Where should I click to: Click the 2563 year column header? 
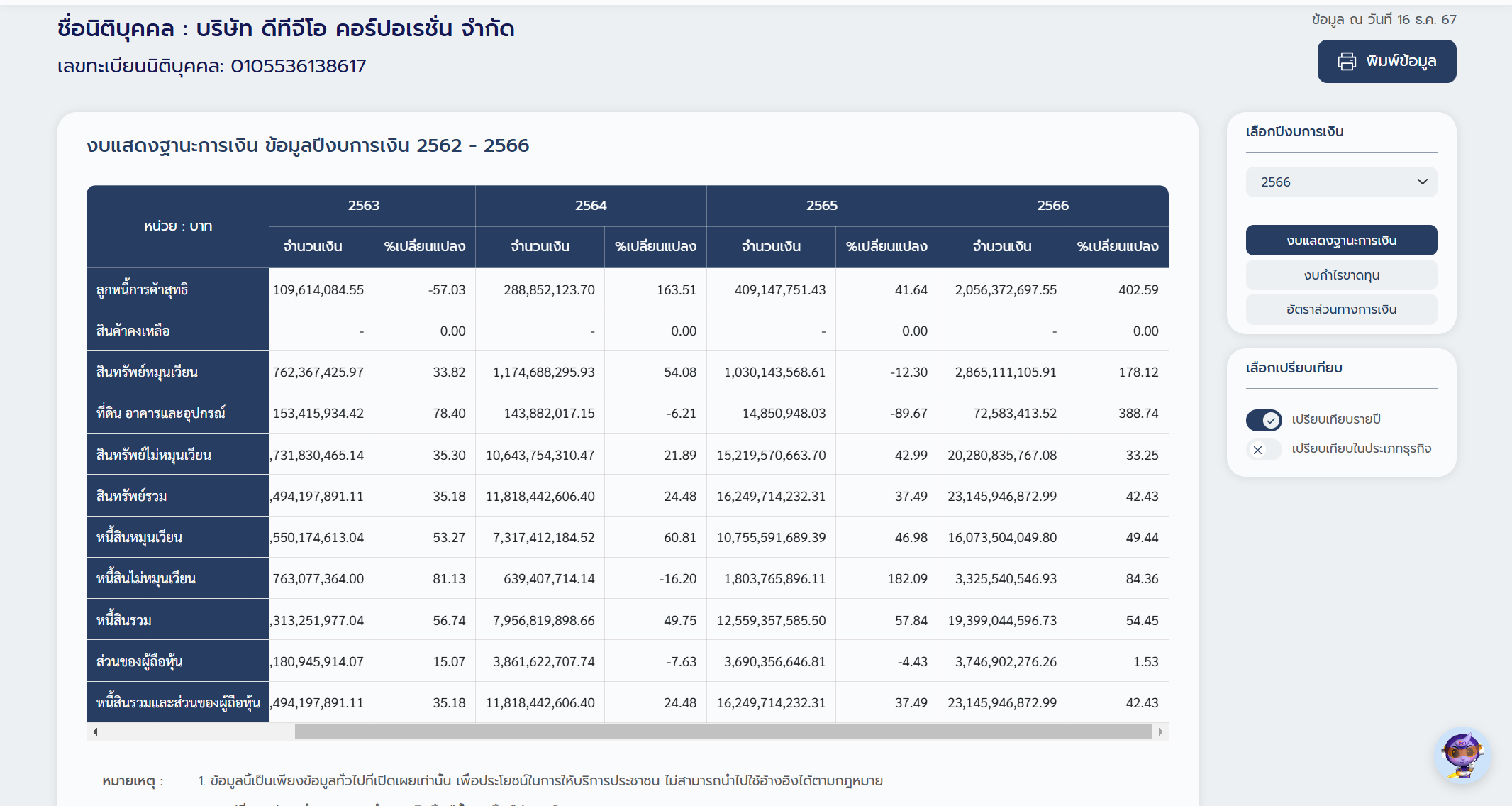click(x=363, y=206)
